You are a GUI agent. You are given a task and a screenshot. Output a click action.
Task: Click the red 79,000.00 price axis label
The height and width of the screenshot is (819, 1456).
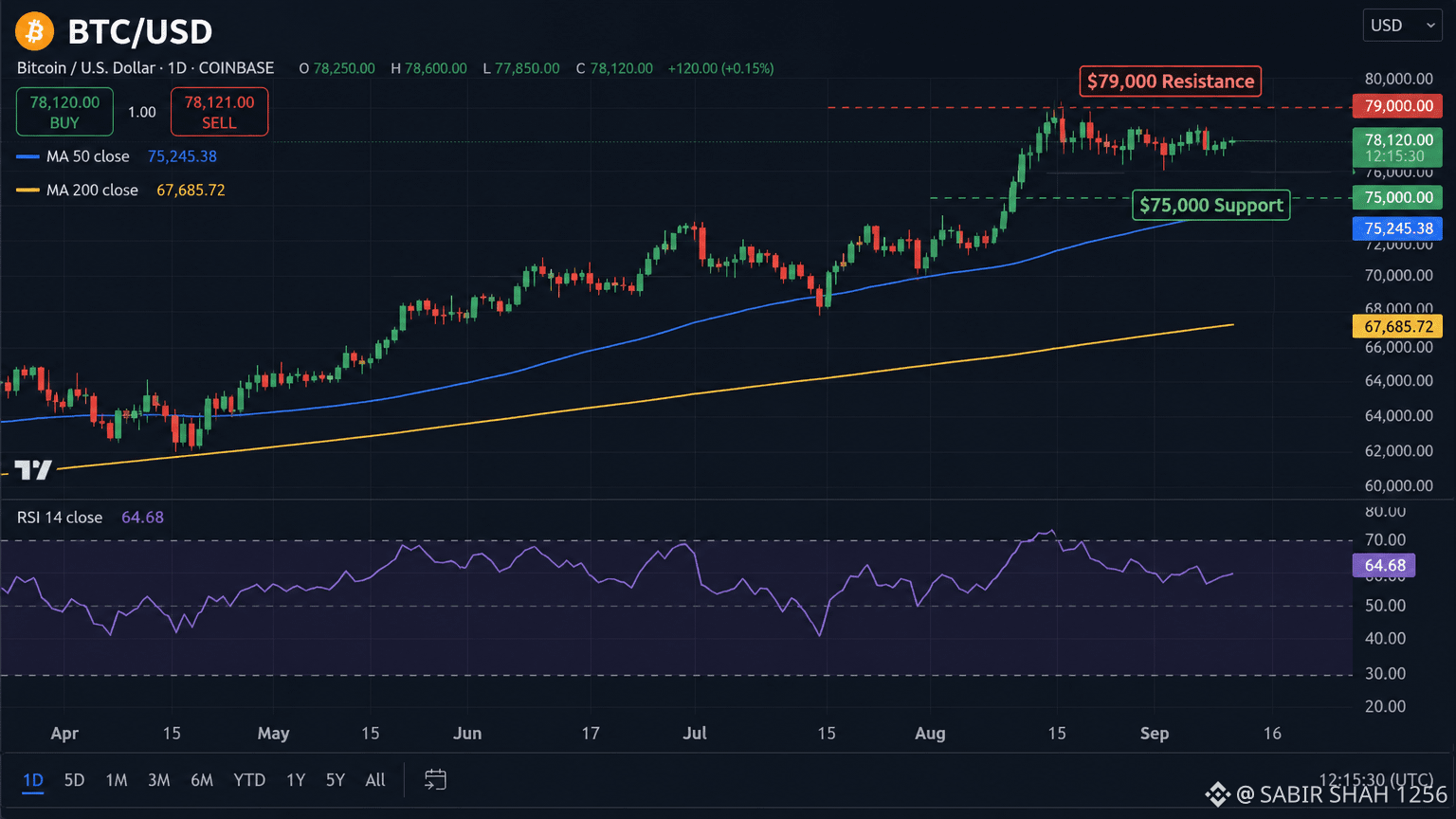pyautogui.click(x=1398, y=106)
